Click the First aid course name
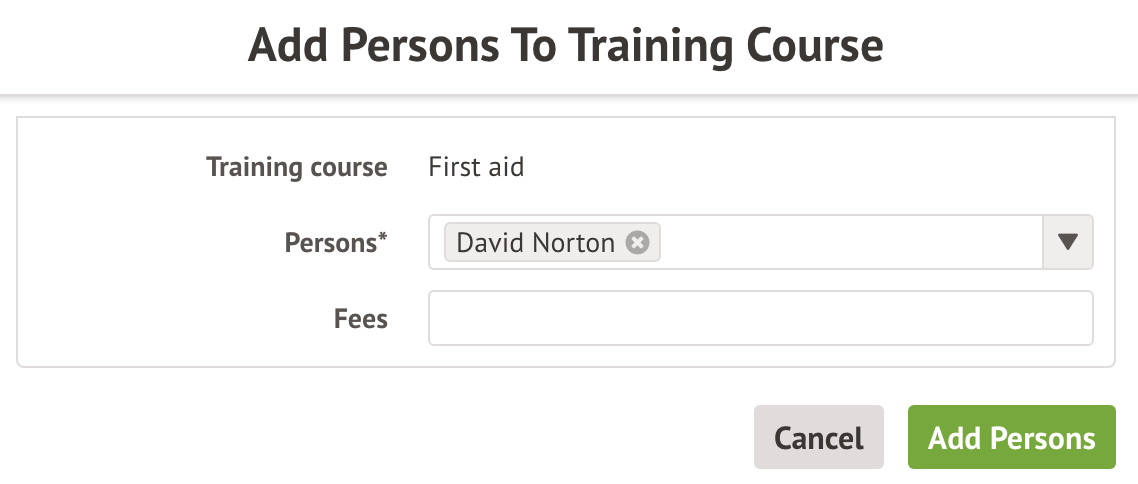Image resolution: width=1138 pixels, height=484 pixels. coord(476,167)
